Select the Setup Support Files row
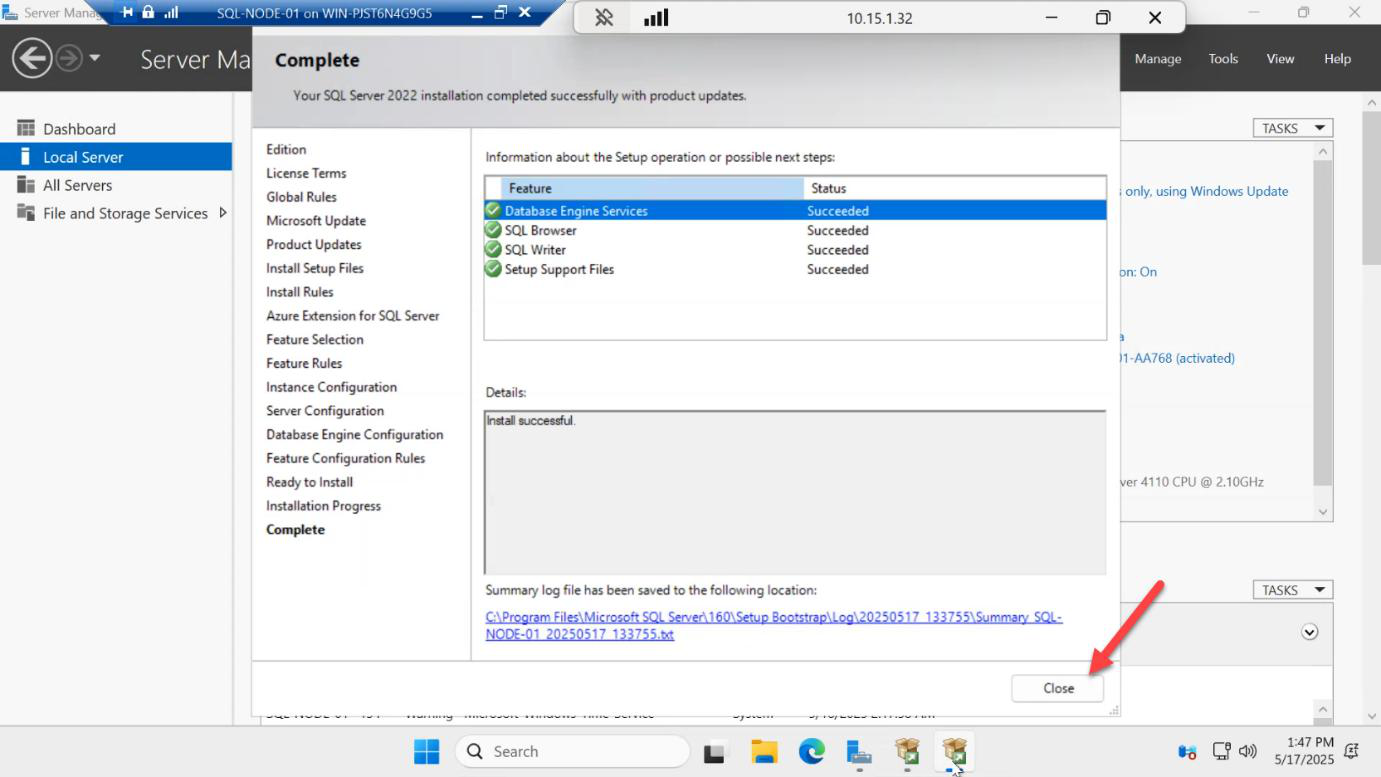 coord(795,269)
